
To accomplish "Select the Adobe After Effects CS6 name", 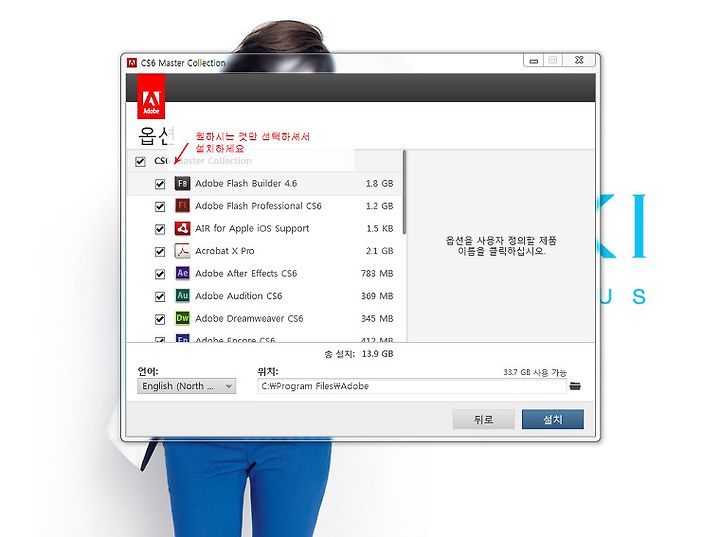I will click(246, 273).
